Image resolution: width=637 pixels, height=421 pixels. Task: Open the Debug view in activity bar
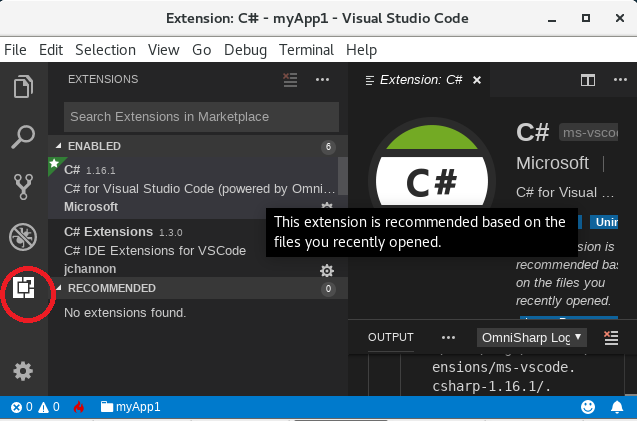(23, 237)
